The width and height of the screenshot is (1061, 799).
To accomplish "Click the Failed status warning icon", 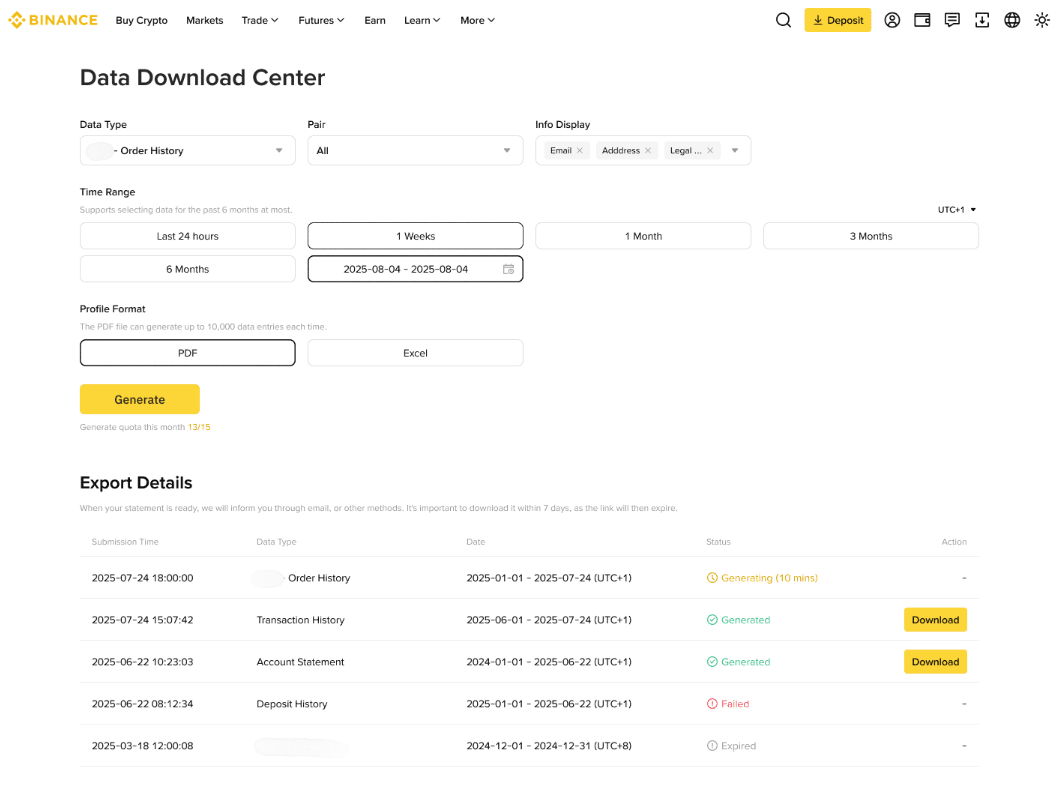I will click(x=712, y=704).
